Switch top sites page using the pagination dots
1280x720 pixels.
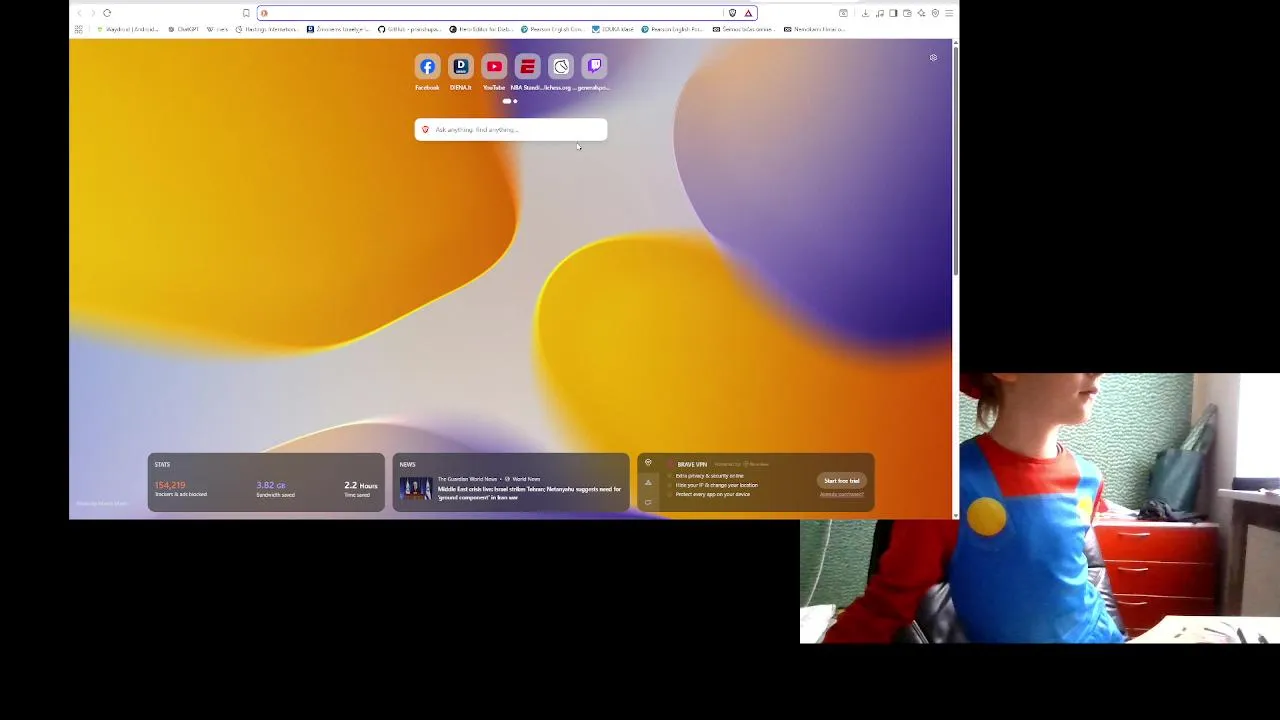pyautogui.click(x=511, y=101)
